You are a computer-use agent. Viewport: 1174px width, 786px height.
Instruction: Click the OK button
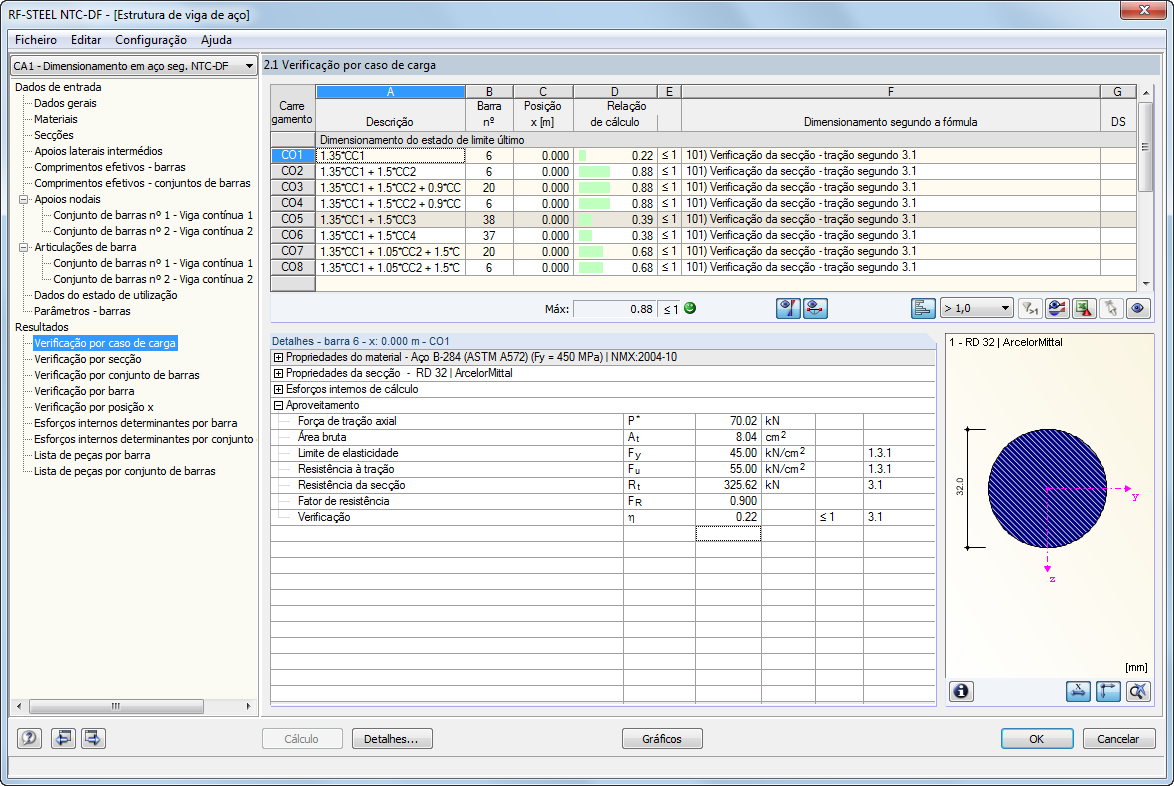click(x=1036, y=739)
